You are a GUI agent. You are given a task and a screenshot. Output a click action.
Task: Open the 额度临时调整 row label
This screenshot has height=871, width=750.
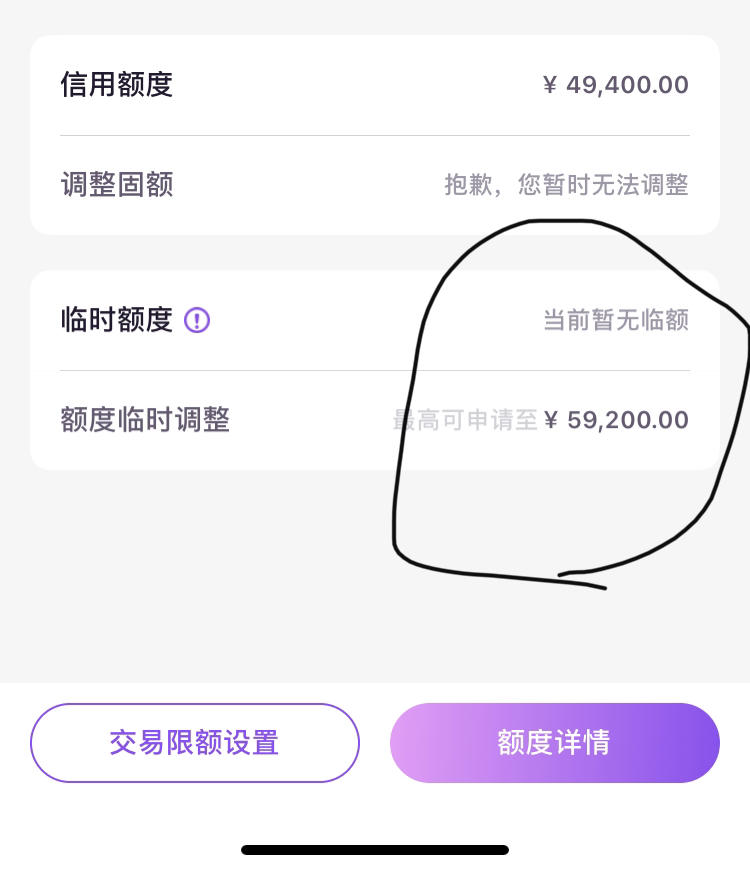click(145, 419)
